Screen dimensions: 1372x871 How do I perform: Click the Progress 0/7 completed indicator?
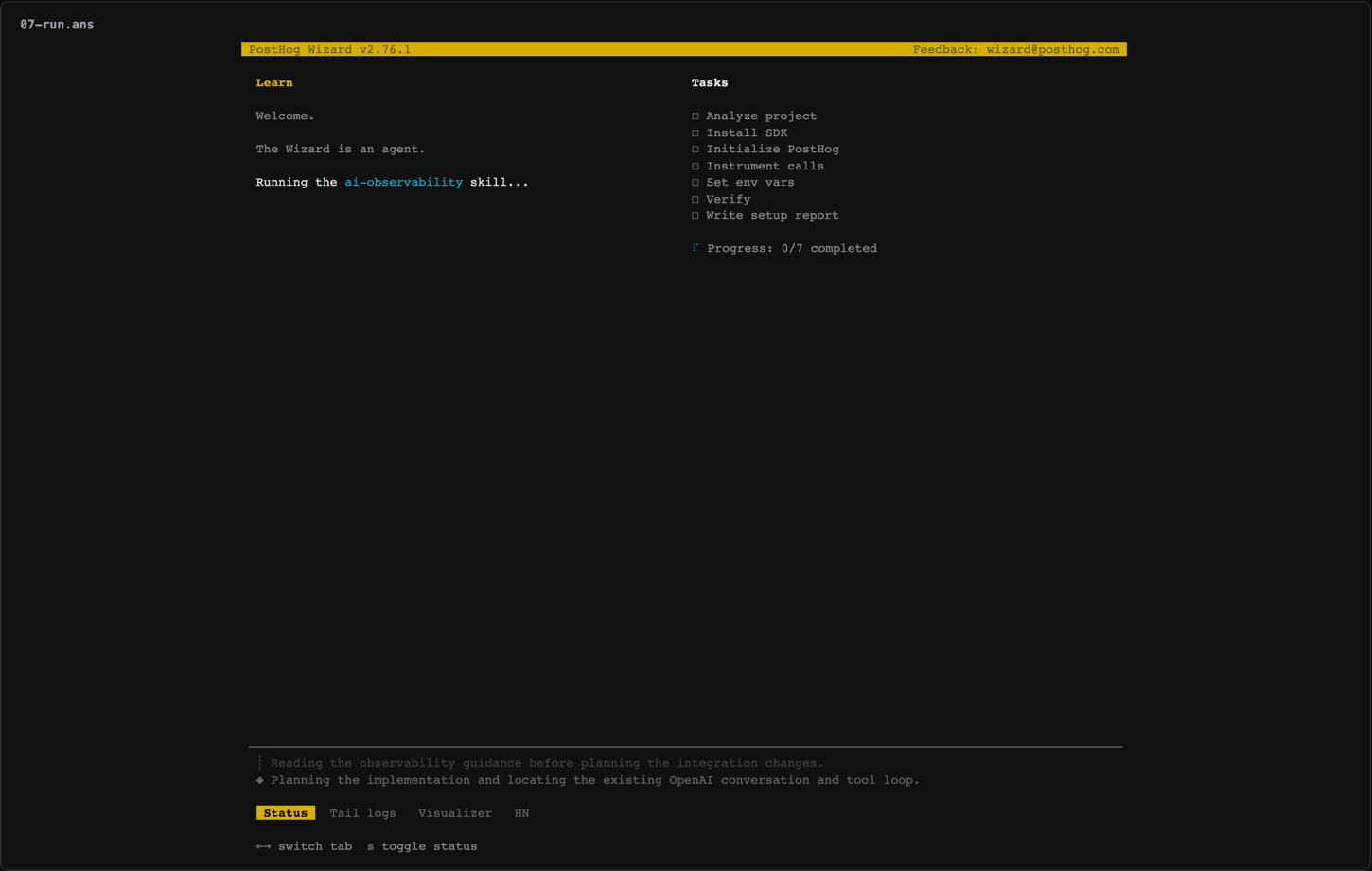[x=792, y=248]
